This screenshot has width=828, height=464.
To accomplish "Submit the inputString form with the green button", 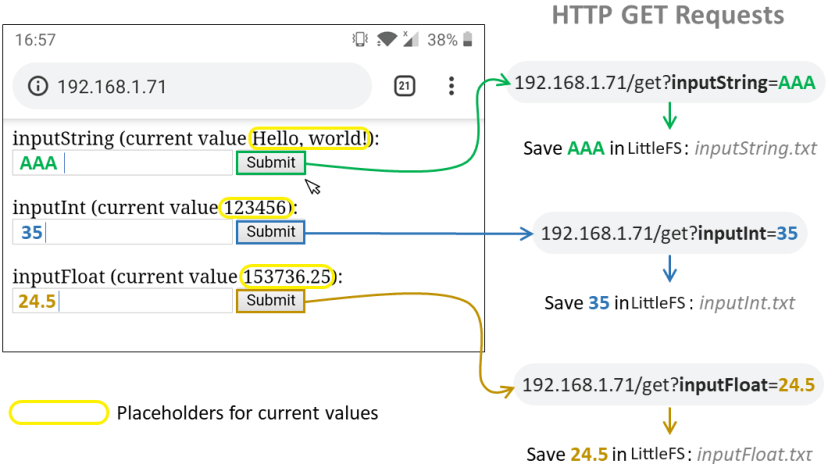I will click(x=271, y=163).
